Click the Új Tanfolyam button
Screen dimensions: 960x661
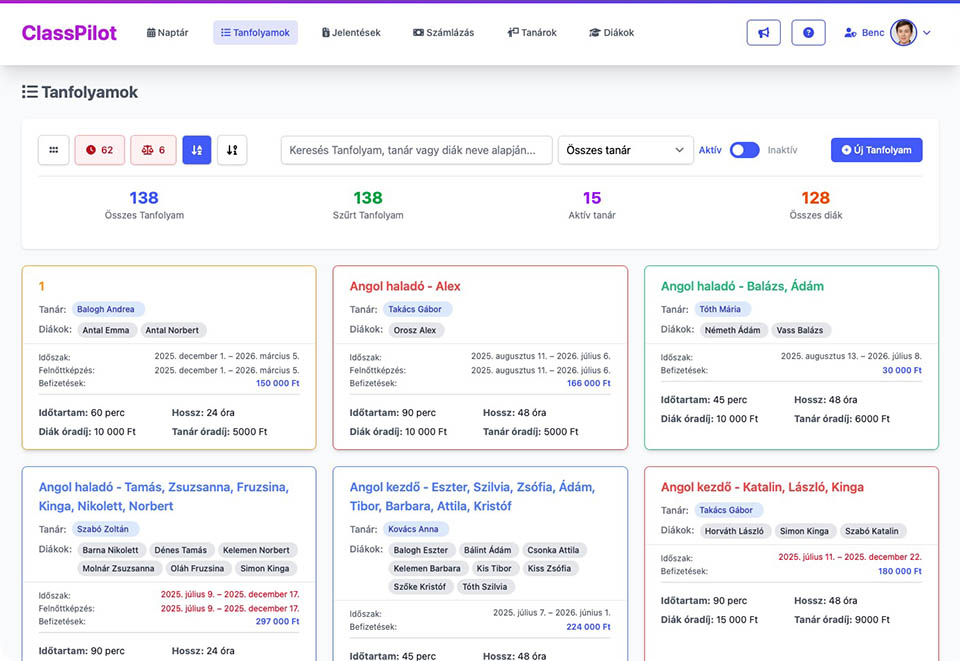876,150
